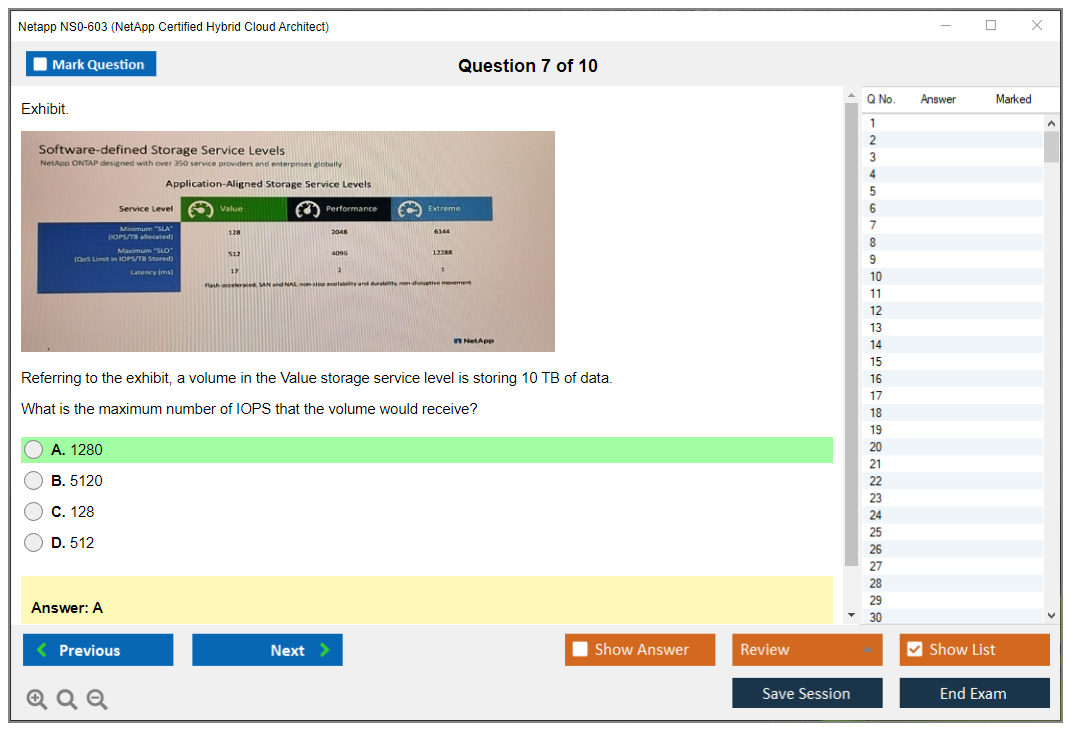Choose answer option D. 512
The width and height of the screenshot is (1075, 735).
(x=34, y=543)
